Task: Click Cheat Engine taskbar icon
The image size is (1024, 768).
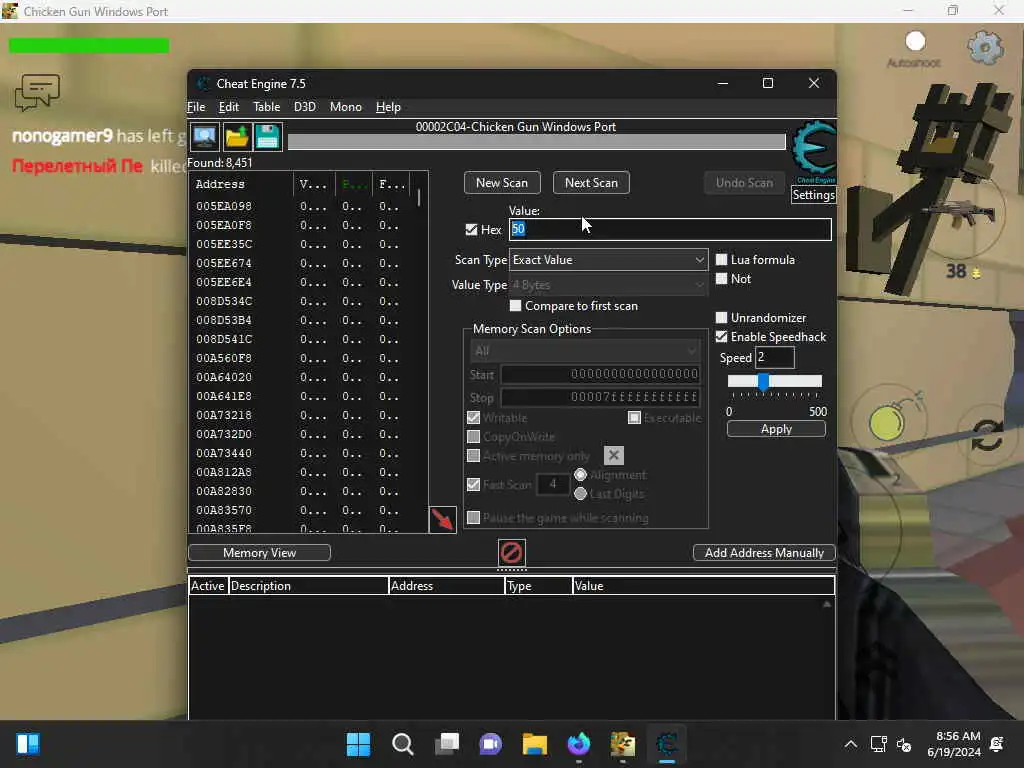Action: (x=667, y=744)
